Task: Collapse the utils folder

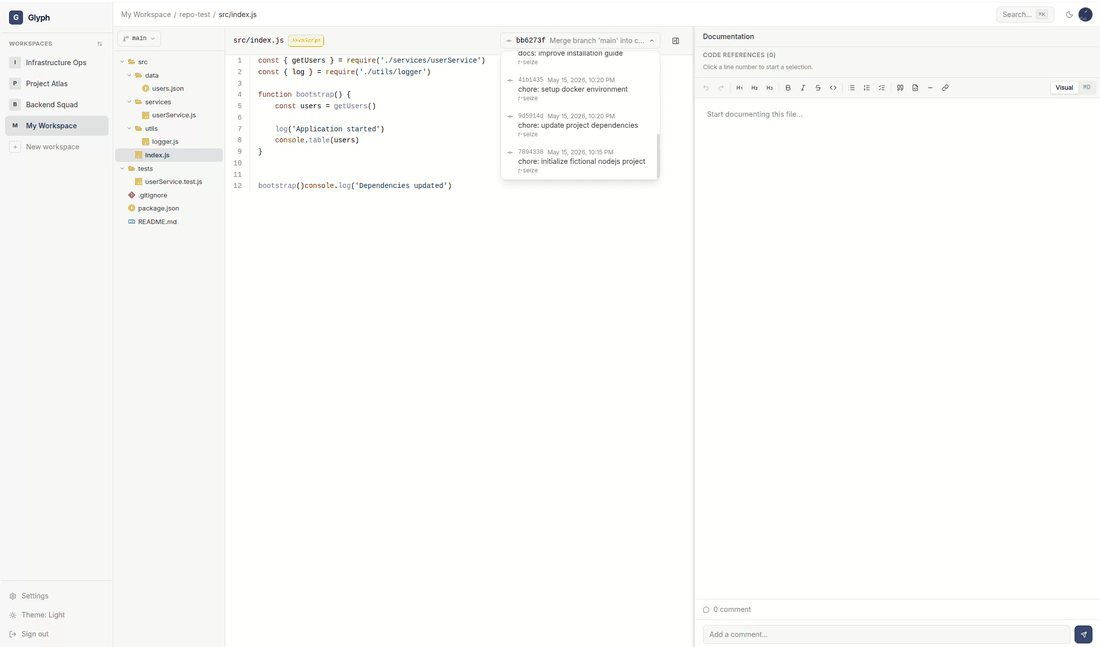Action: click(x=129, y=128)
